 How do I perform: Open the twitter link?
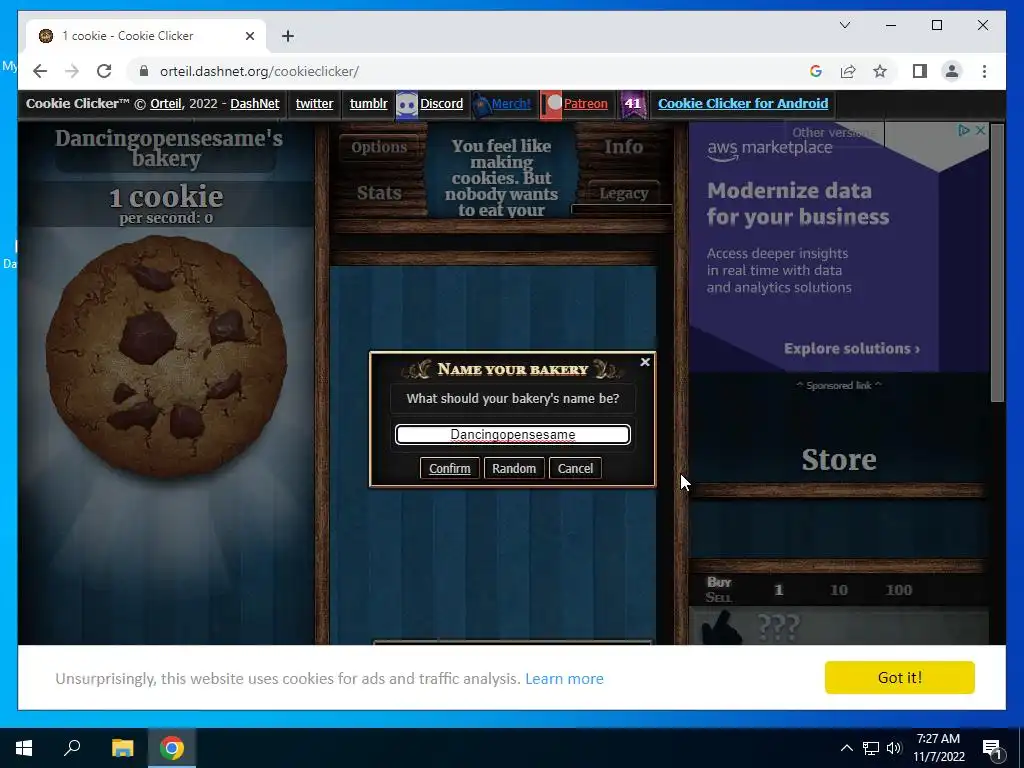pyautogui.click(x=314, y=104)
